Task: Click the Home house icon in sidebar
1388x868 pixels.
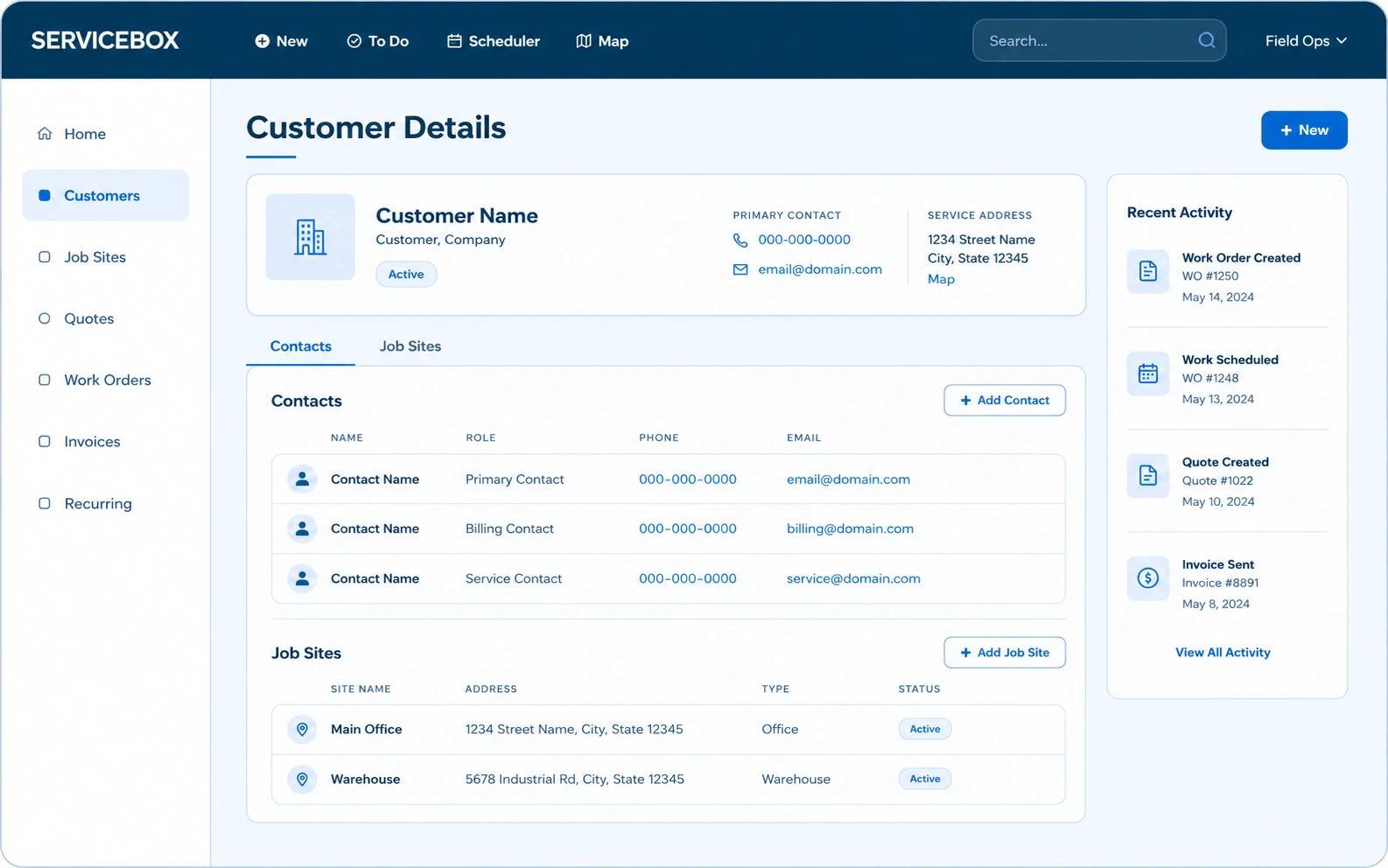Action: click(x=45, y=134)
